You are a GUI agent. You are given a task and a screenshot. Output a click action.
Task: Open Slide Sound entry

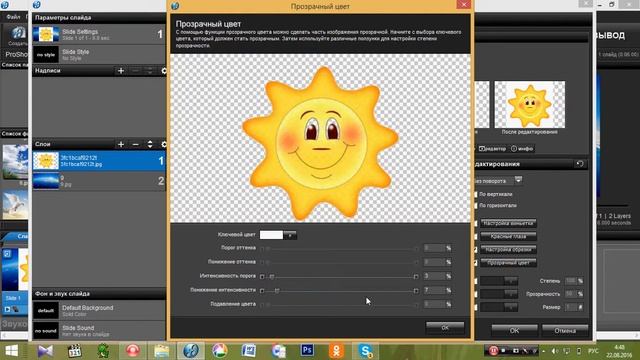pos(99,331)
